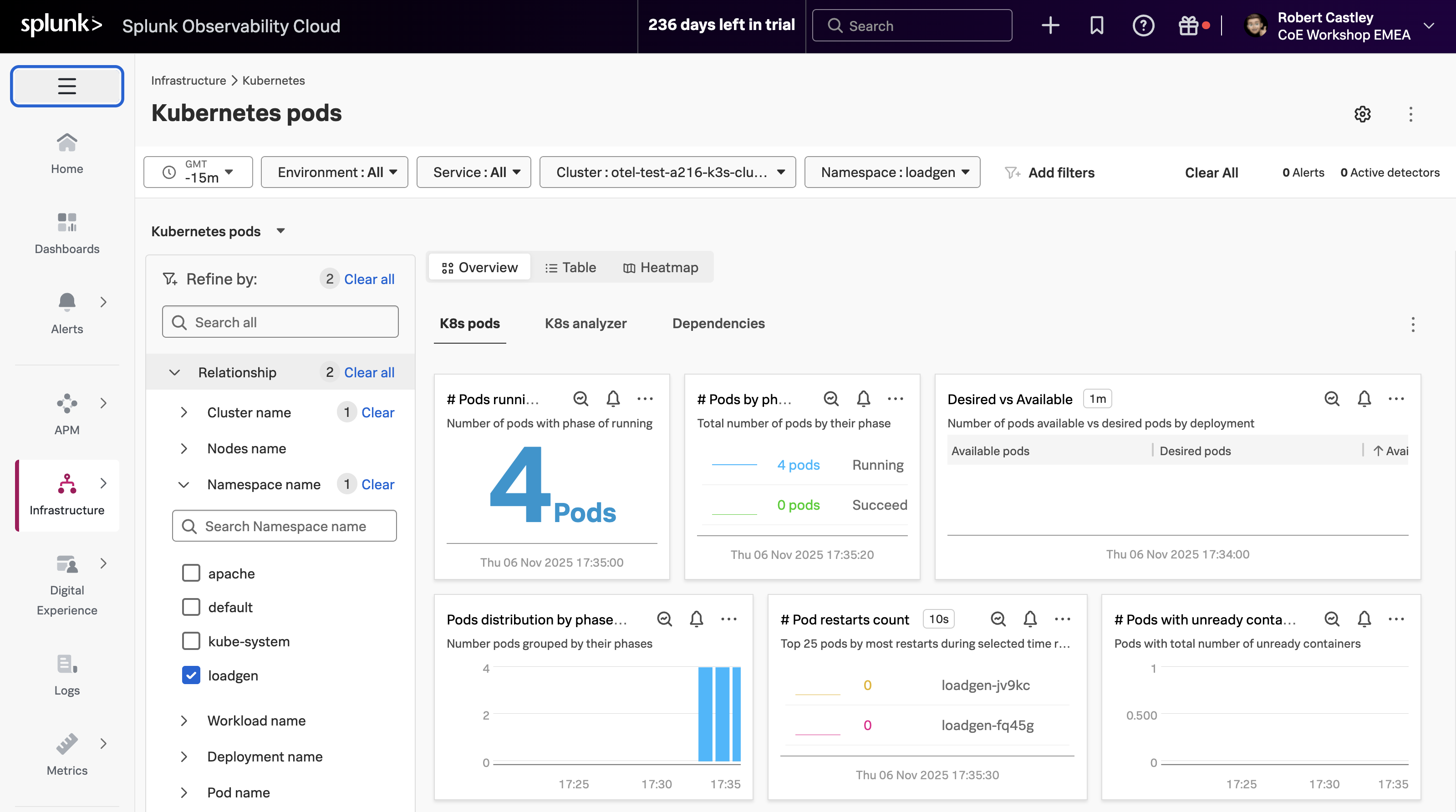Click Clear next to Cluster name

point(377,412)
